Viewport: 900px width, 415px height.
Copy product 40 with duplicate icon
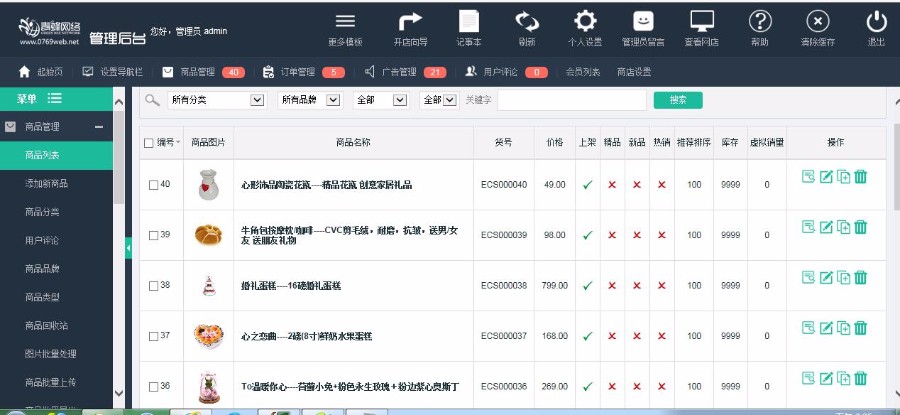point(843,176)
